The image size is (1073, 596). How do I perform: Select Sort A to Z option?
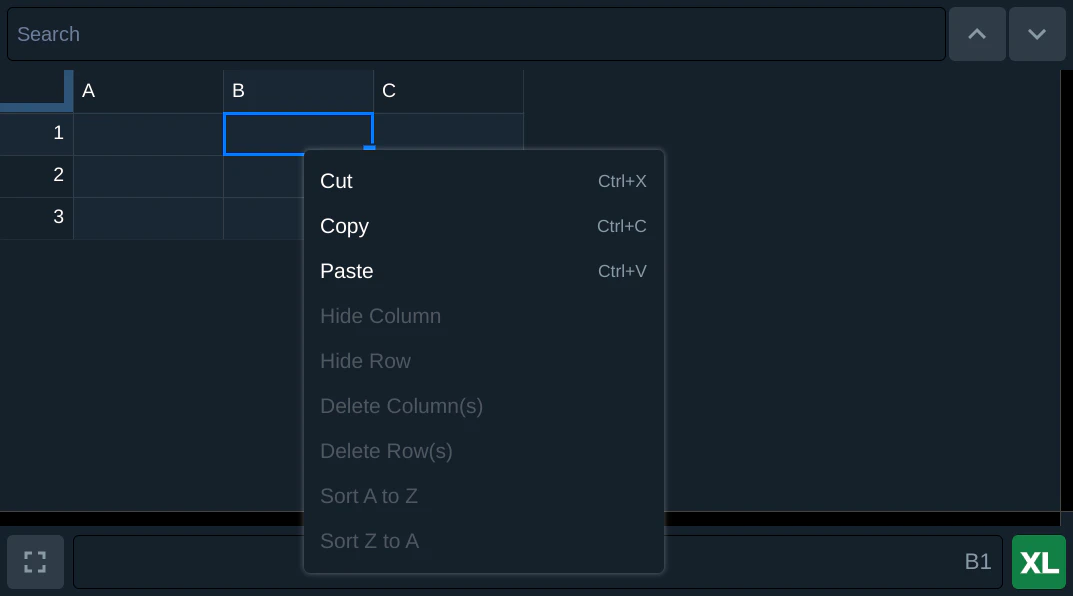tap(483, 496)
